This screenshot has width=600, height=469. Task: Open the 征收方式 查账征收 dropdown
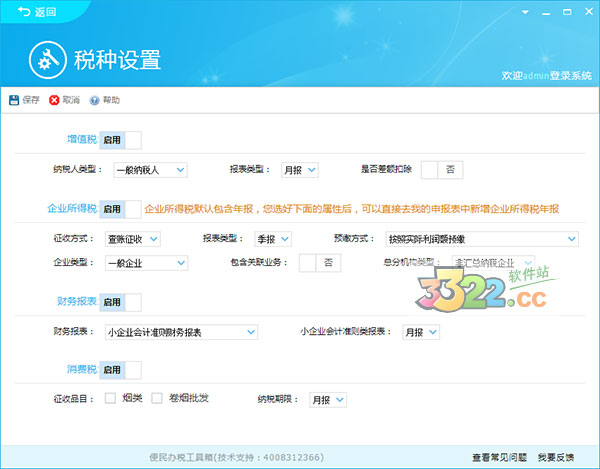[x=133, y=239]
